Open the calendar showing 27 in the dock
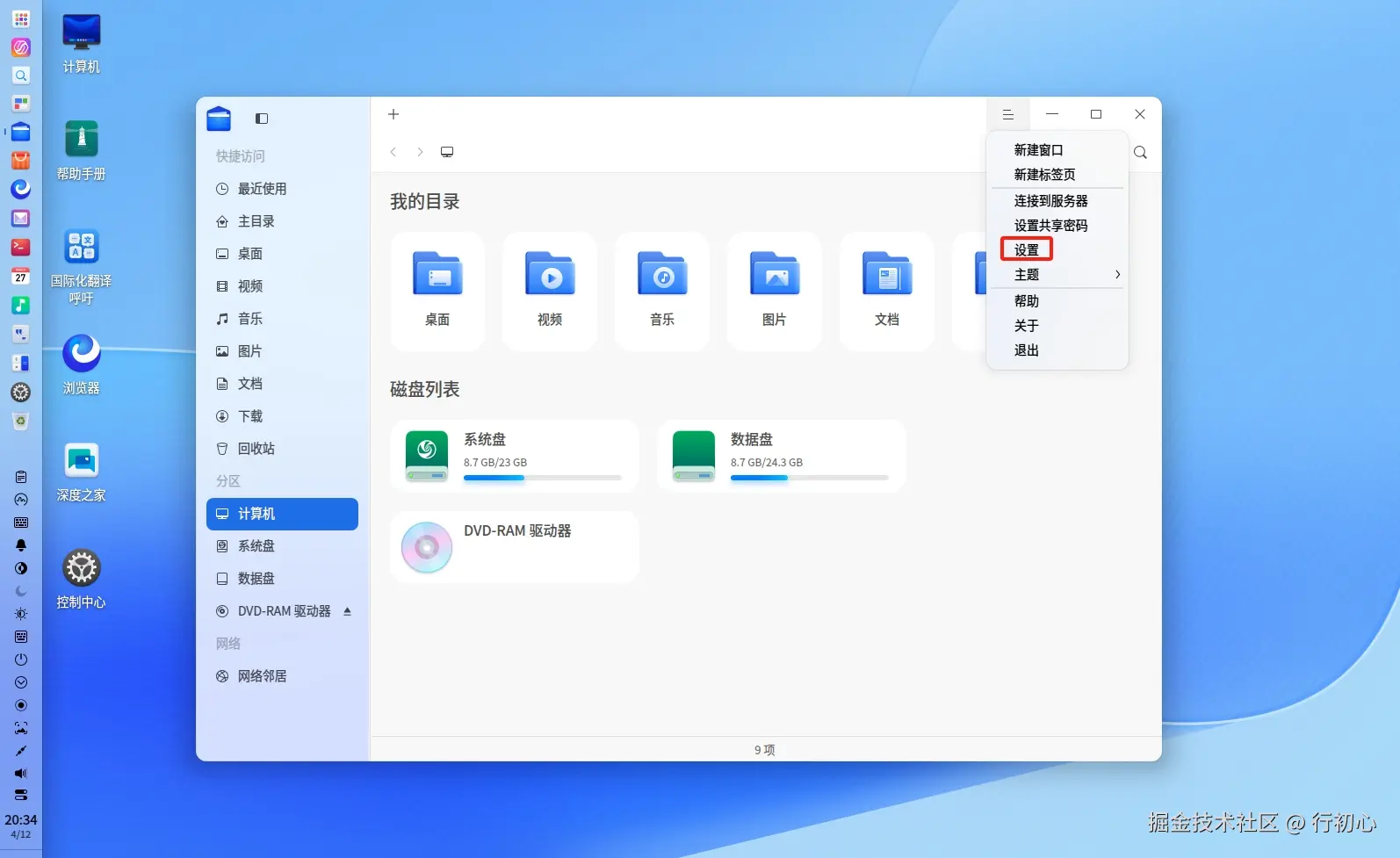Screen dimensions: 1400x858 pos(21,277)
